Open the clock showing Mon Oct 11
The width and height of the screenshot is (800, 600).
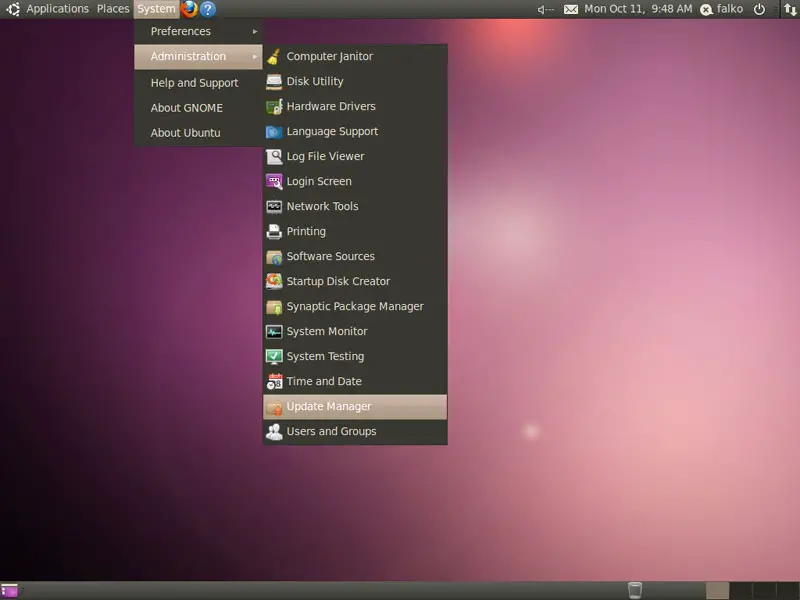638,9
